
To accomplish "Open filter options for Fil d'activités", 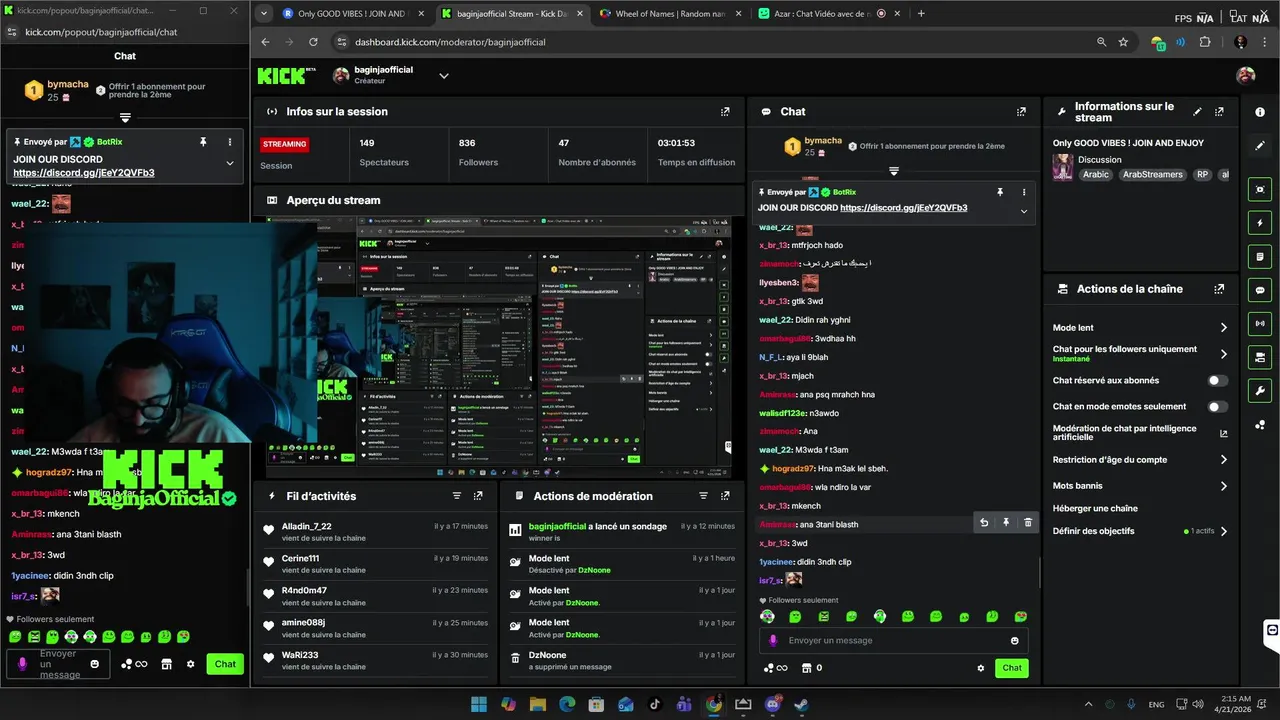I will [457, 496].
